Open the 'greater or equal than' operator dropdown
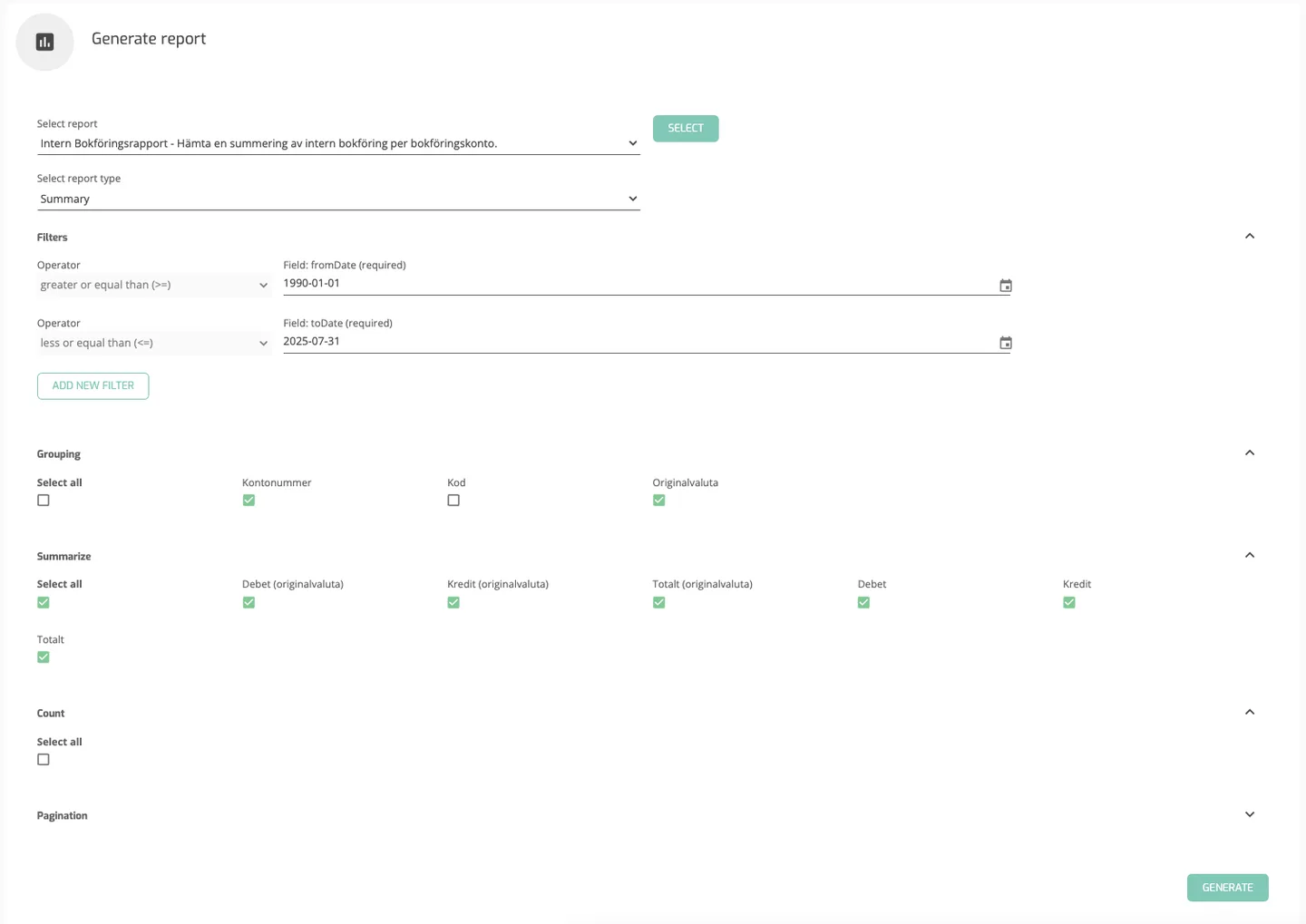This screenshot has height=924, width=1306. 153,285
